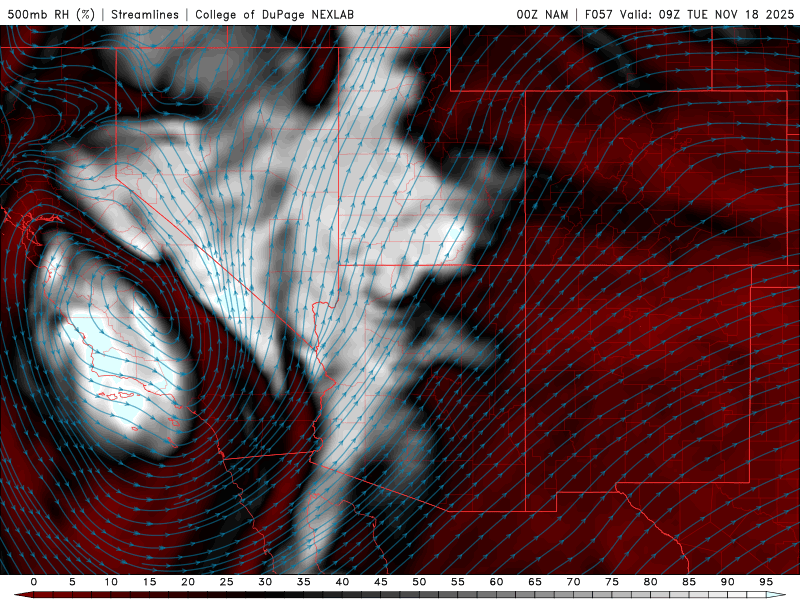Click the color bar value 55
Image resolution: width=800 pixels, height=600 pixels.
click(458, 582)
